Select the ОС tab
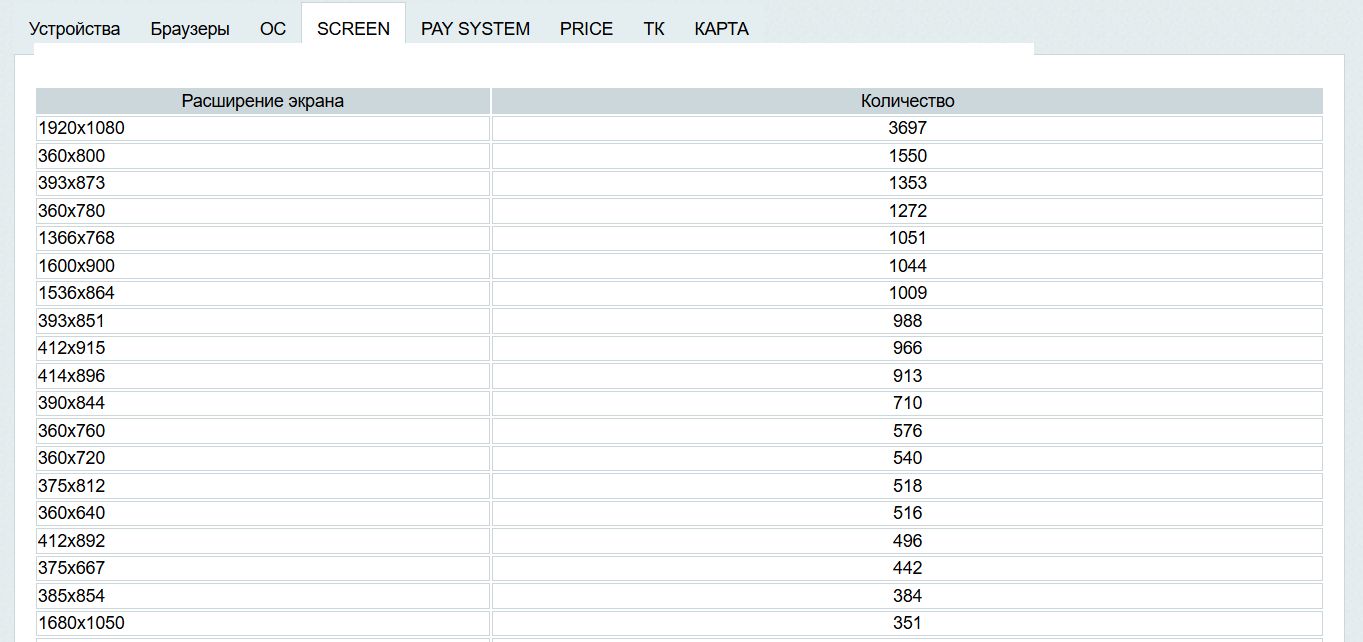The width and height of the screenshot is (1363, 642). [x=273, y=29]
